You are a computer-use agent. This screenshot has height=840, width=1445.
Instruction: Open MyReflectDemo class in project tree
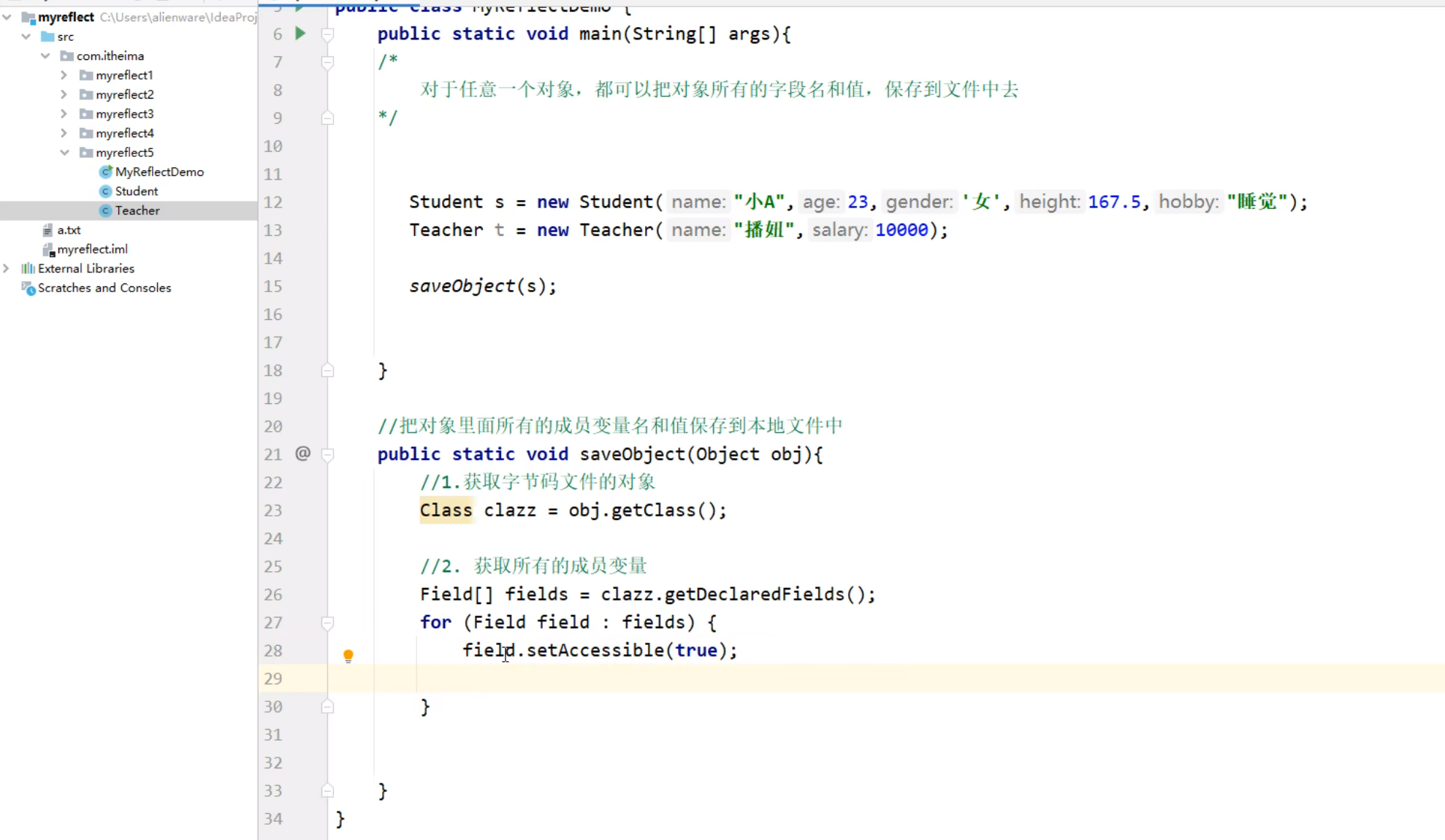[159, 172]
